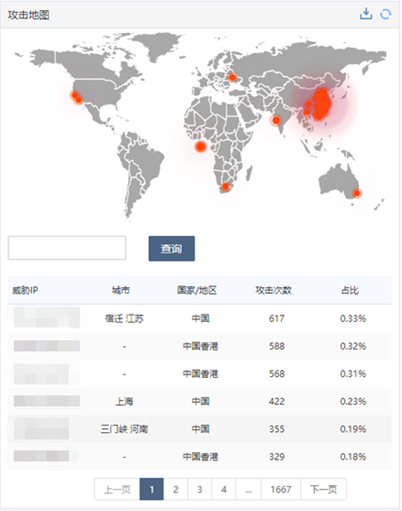This screenshot has width=402, height=511.
Task: Click the attack marker in Eastern Europe
Action: pyautogui.click(x=232, y=77)
